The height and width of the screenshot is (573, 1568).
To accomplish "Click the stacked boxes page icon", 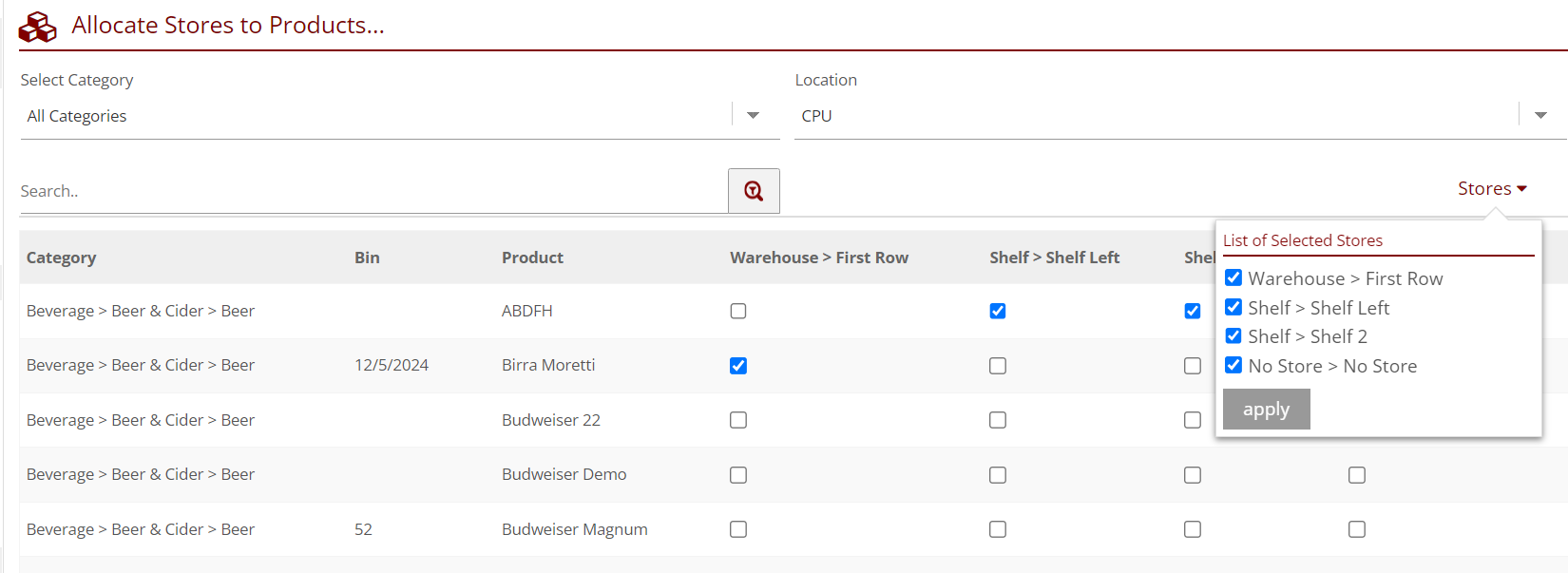I will pyautogui.click(x=38, y=27).
